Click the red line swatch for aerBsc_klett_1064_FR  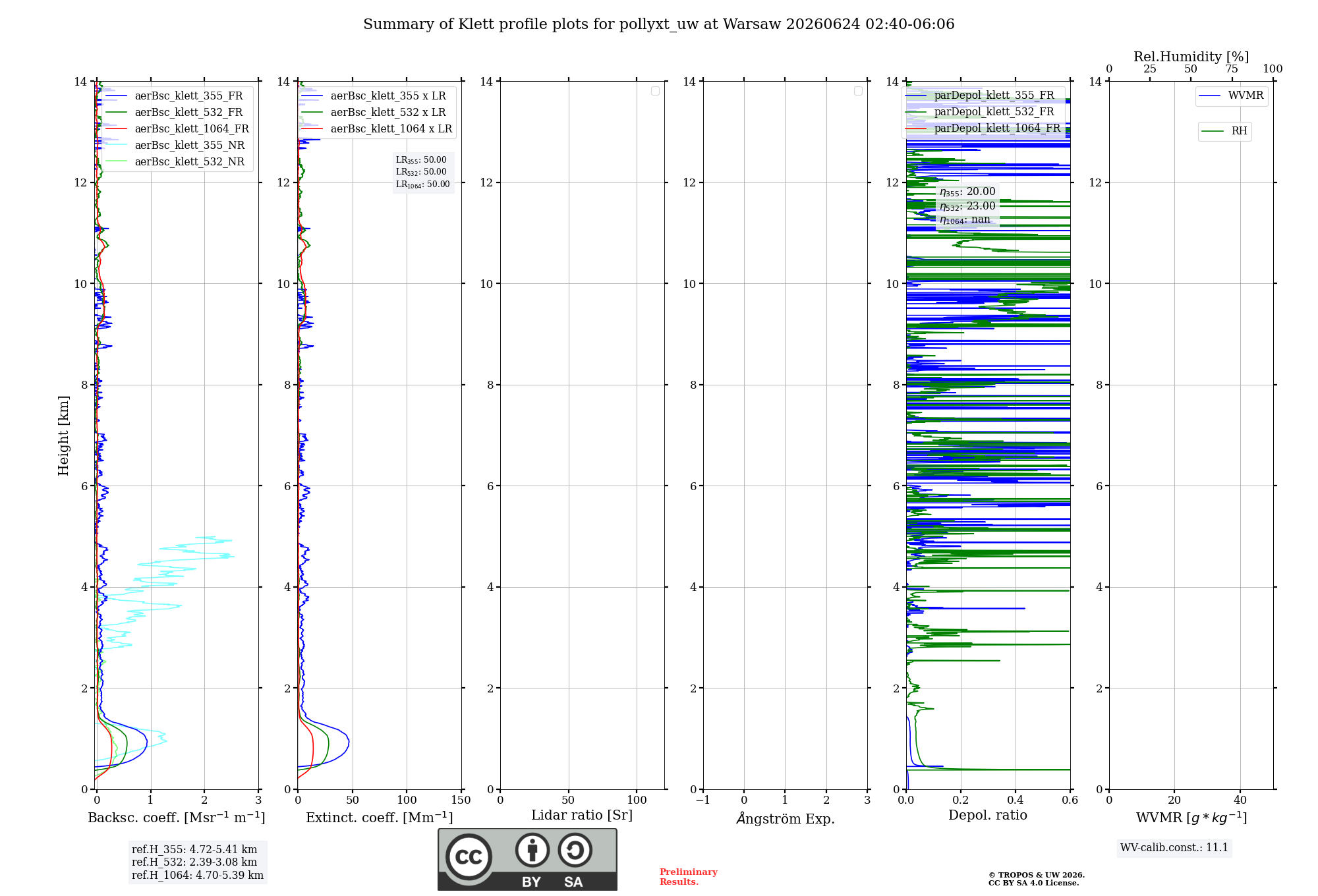pyautogui.click(x=116, y=129)
